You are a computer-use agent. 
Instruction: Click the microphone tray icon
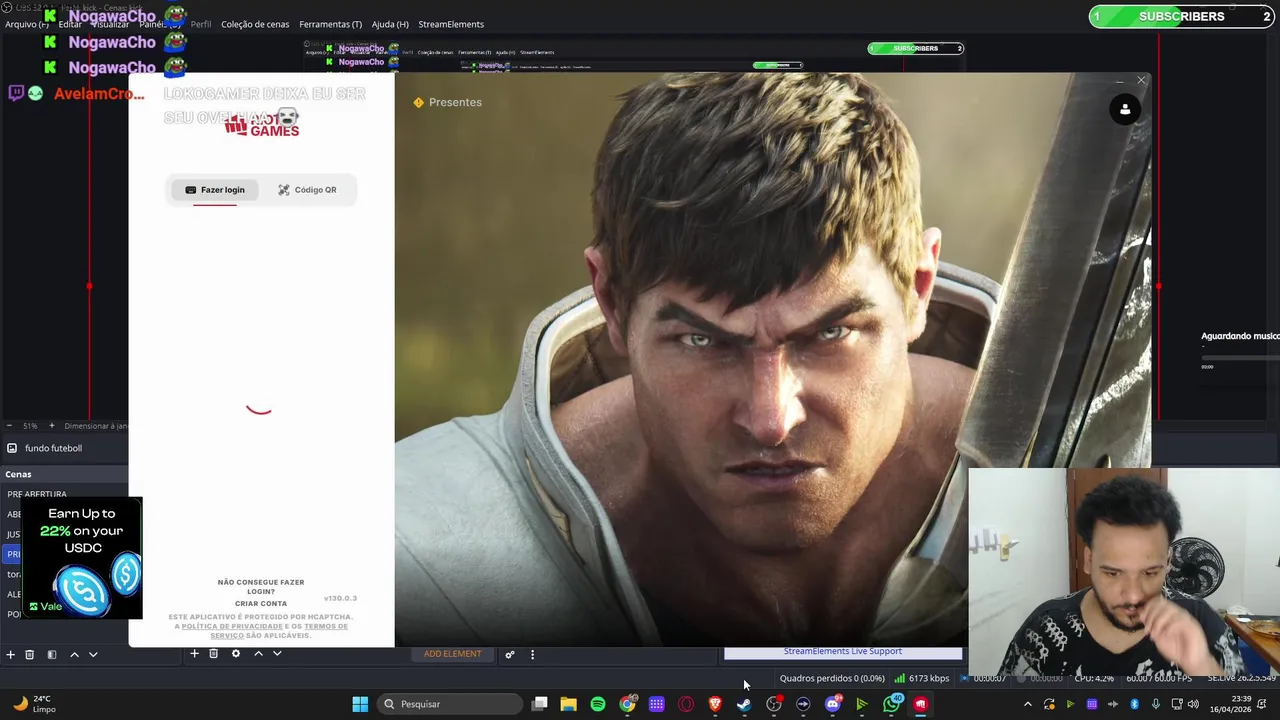pos(1156,704)
